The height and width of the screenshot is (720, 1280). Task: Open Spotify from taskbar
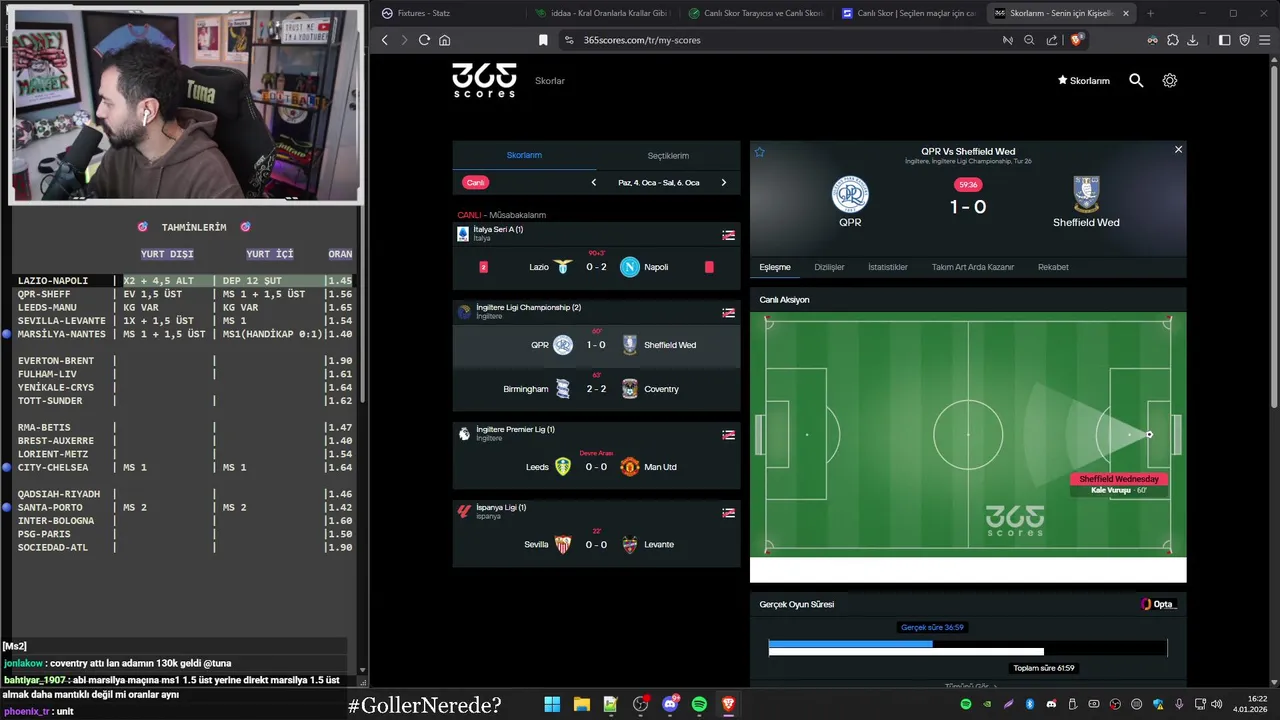coord(699,704)
